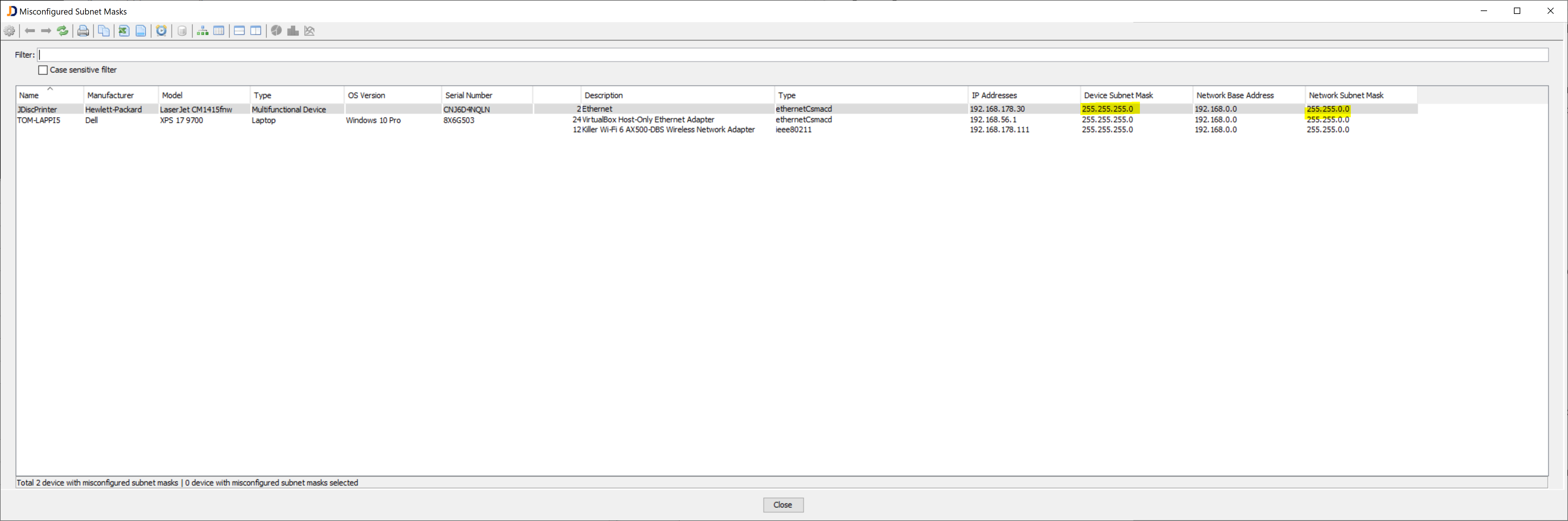Export report to Excel icon

click(x=124, y=30)
